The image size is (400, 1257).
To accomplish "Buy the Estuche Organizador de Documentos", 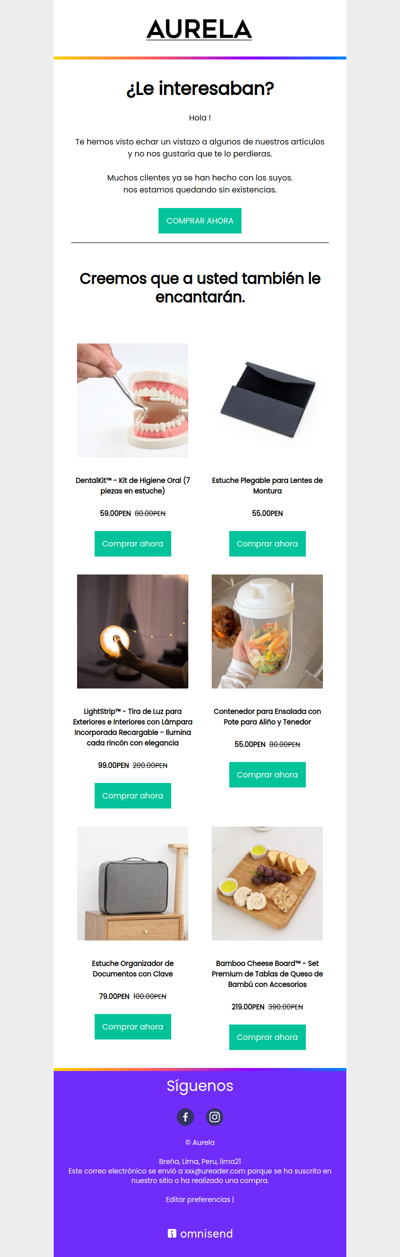I will point(133,1027).
